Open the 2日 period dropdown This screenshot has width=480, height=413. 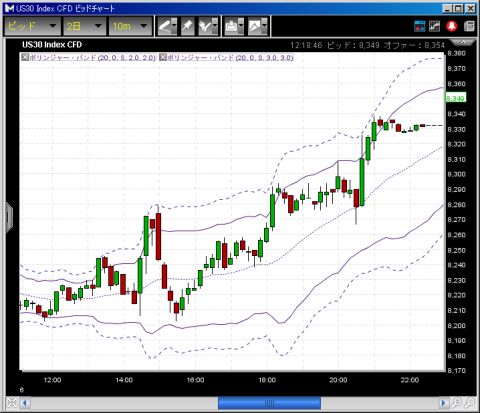84,26
